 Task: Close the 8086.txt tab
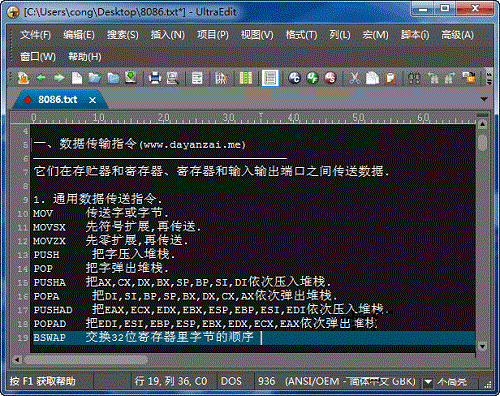point(92,100)
